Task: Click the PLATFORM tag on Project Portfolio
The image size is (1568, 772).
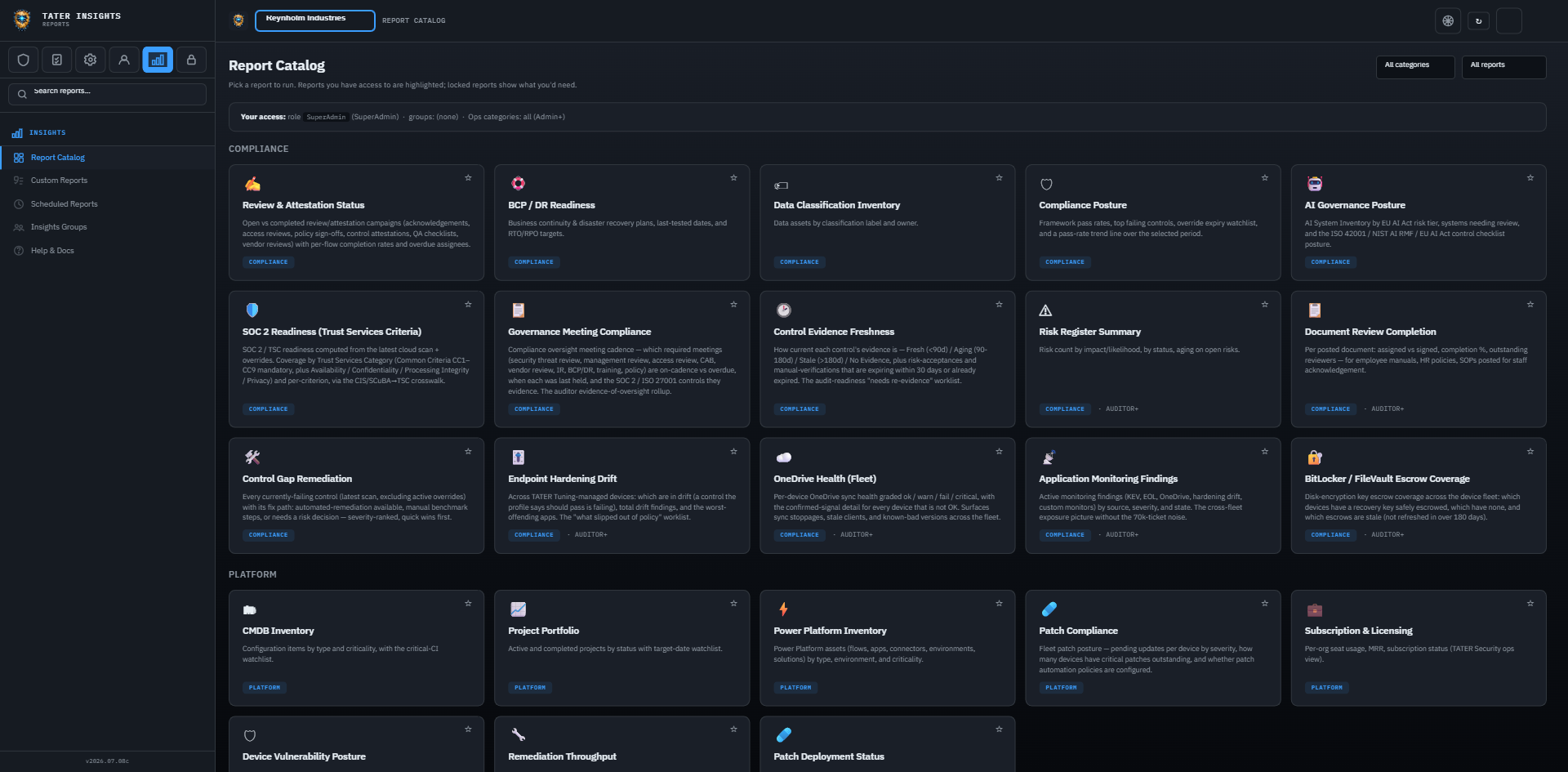Action: pyautogui.click(x=530, y=688)
